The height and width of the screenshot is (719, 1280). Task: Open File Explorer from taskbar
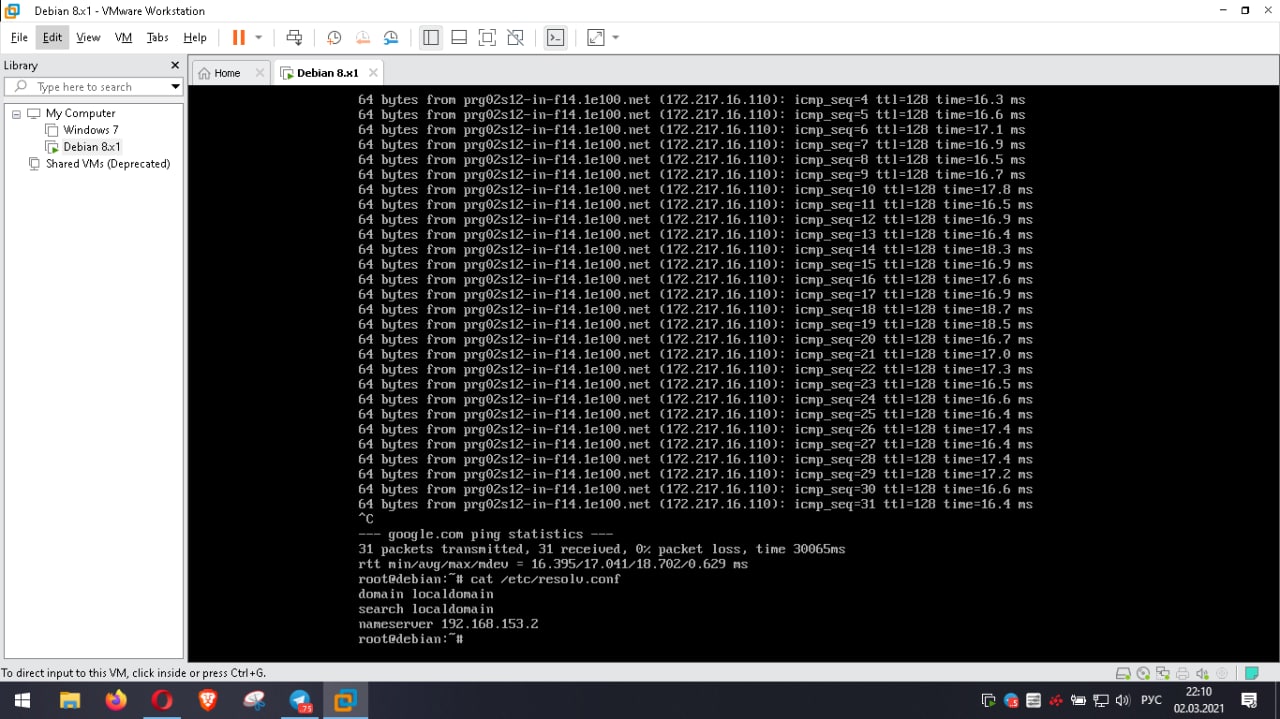click(x=70, y=700)
